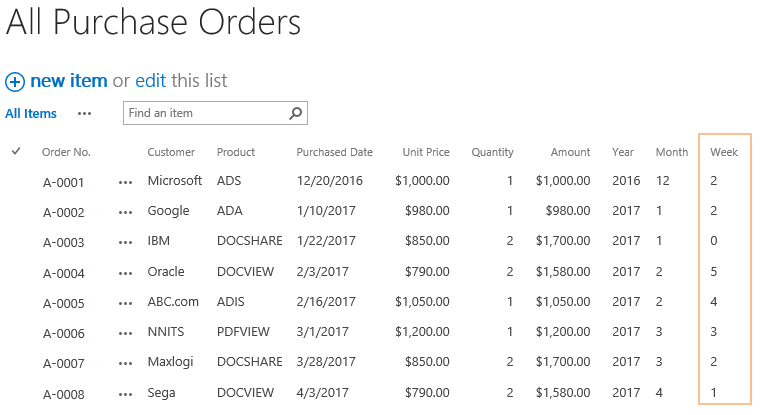The width and height of the screenshot is (762, 415).
Task: Open order A-0002 item
Action: pos(64,212)
